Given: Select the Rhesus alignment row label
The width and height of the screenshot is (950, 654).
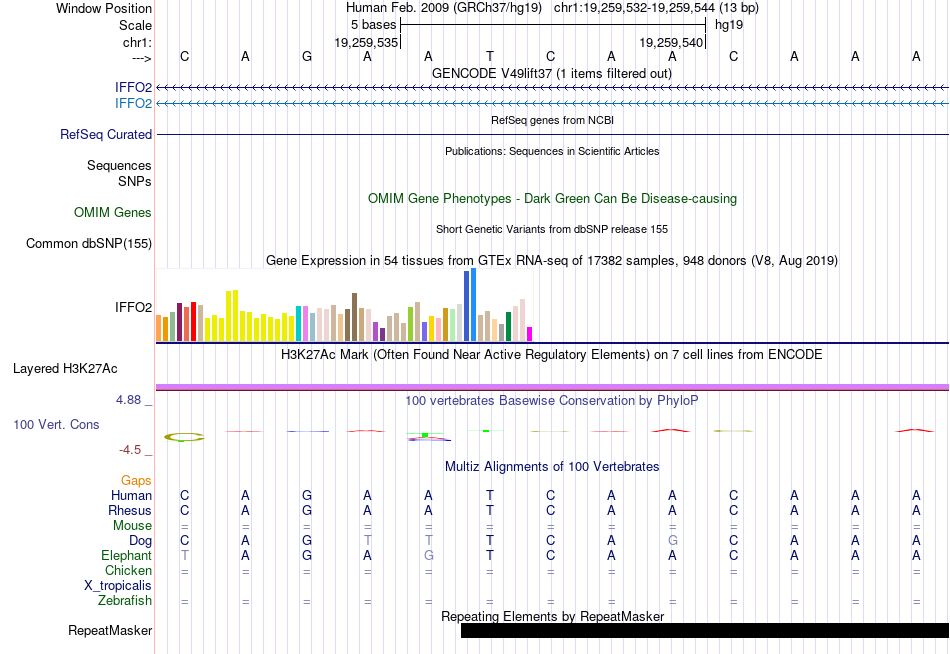Looking at the screenshot, I should coord(130,510).
